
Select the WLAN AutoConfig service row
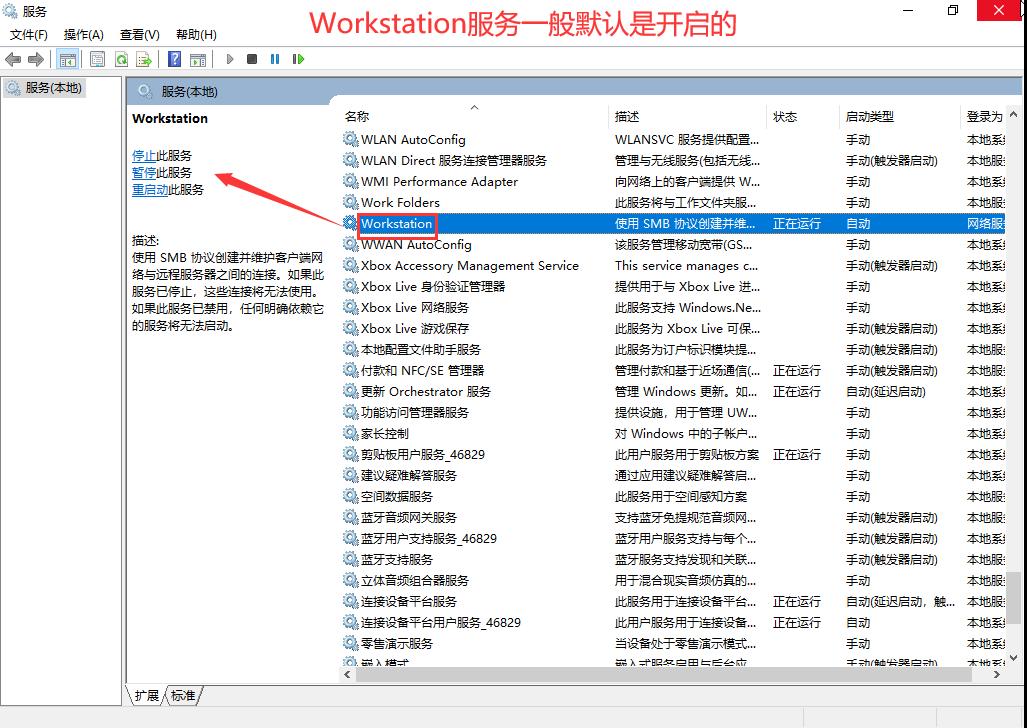pyautogui.click(x=420, y=139)
